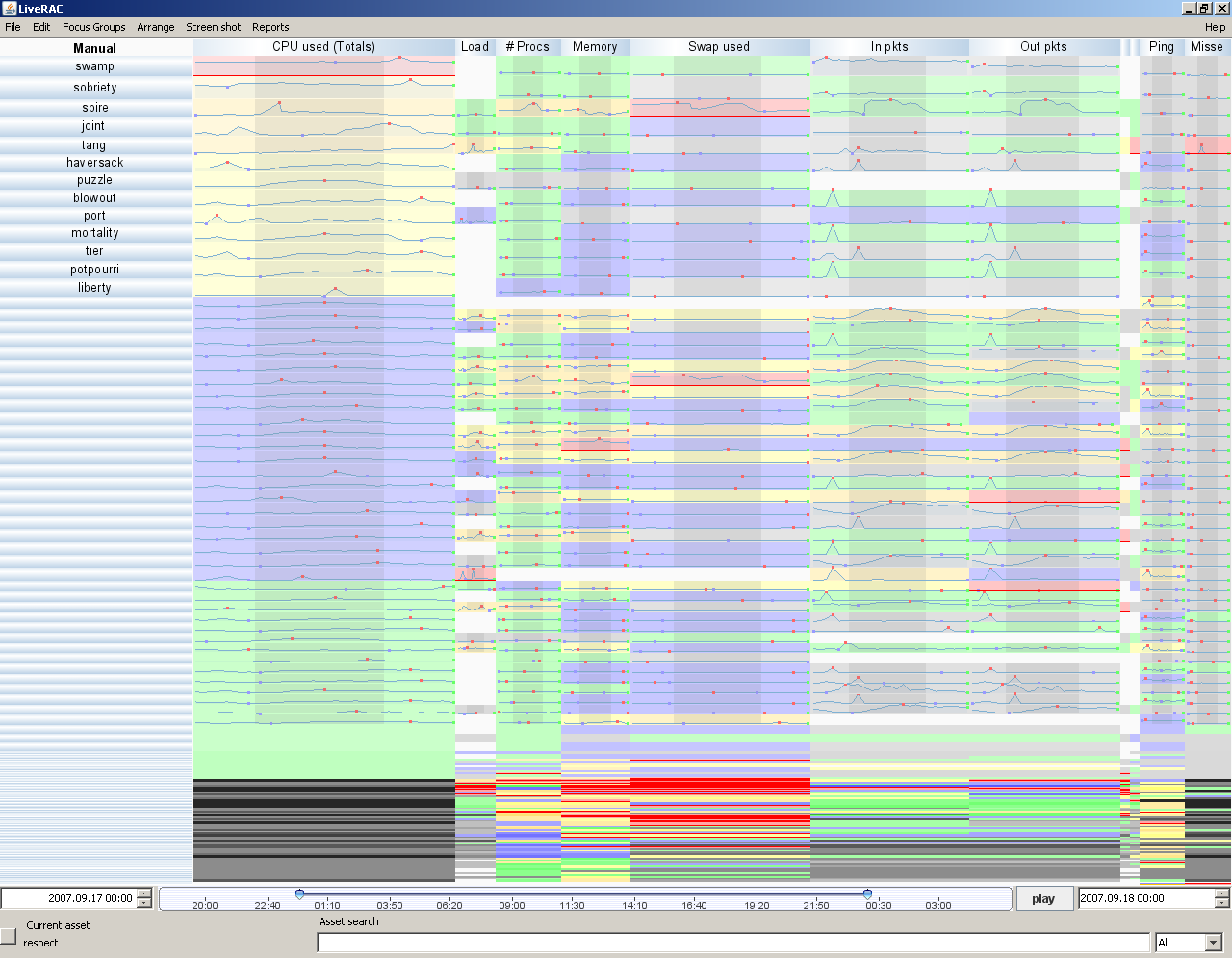This screenshot has width=1232, height=959.
Task: Click the 16:40 timeline label
Action: pyautogui.click(x=694, y=905)
